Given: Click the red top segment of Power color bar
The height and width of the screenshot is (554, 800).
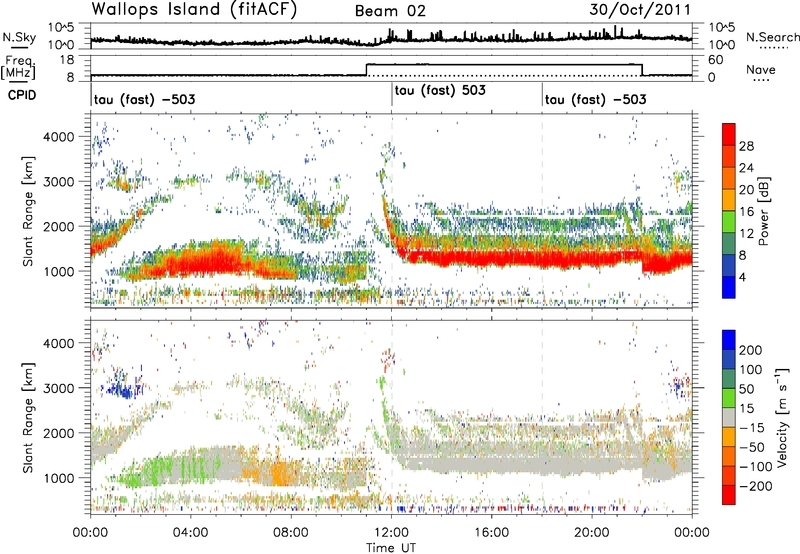Looking at the screenshot, I should coord(729,134).
